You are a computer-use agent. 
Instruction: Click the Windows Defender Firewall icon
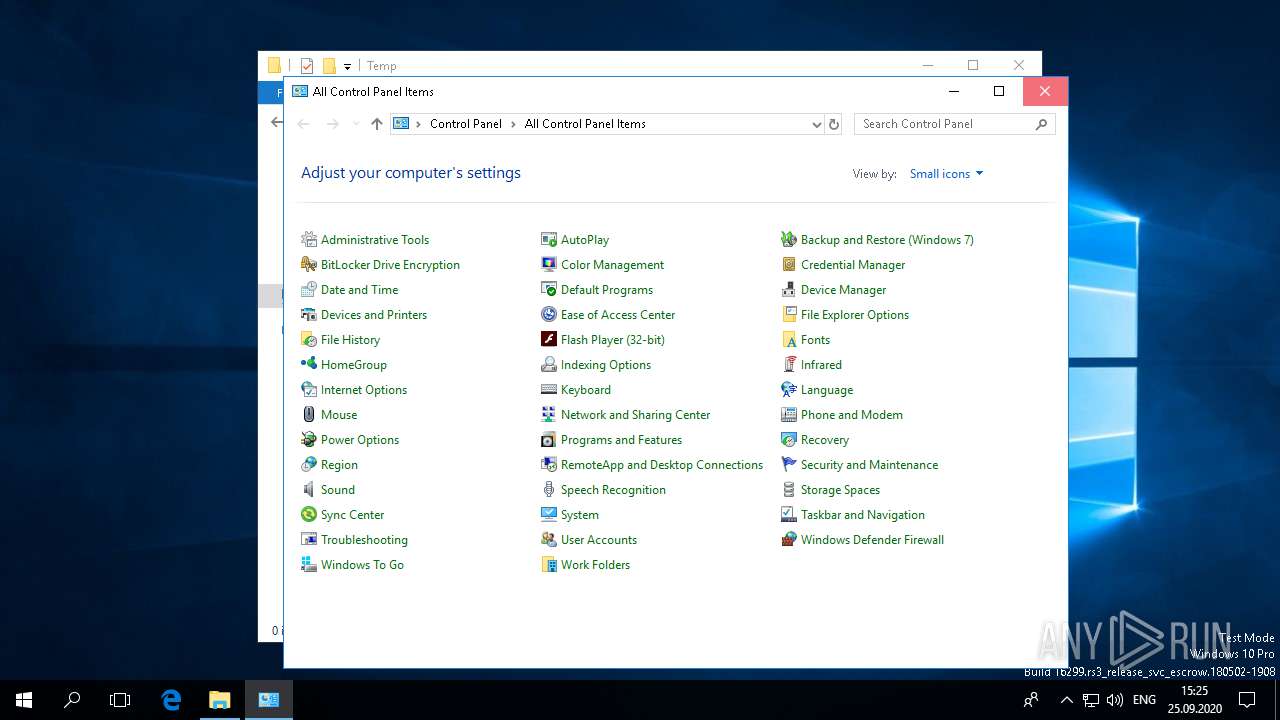pyautogui.click(x=789, y=540)
